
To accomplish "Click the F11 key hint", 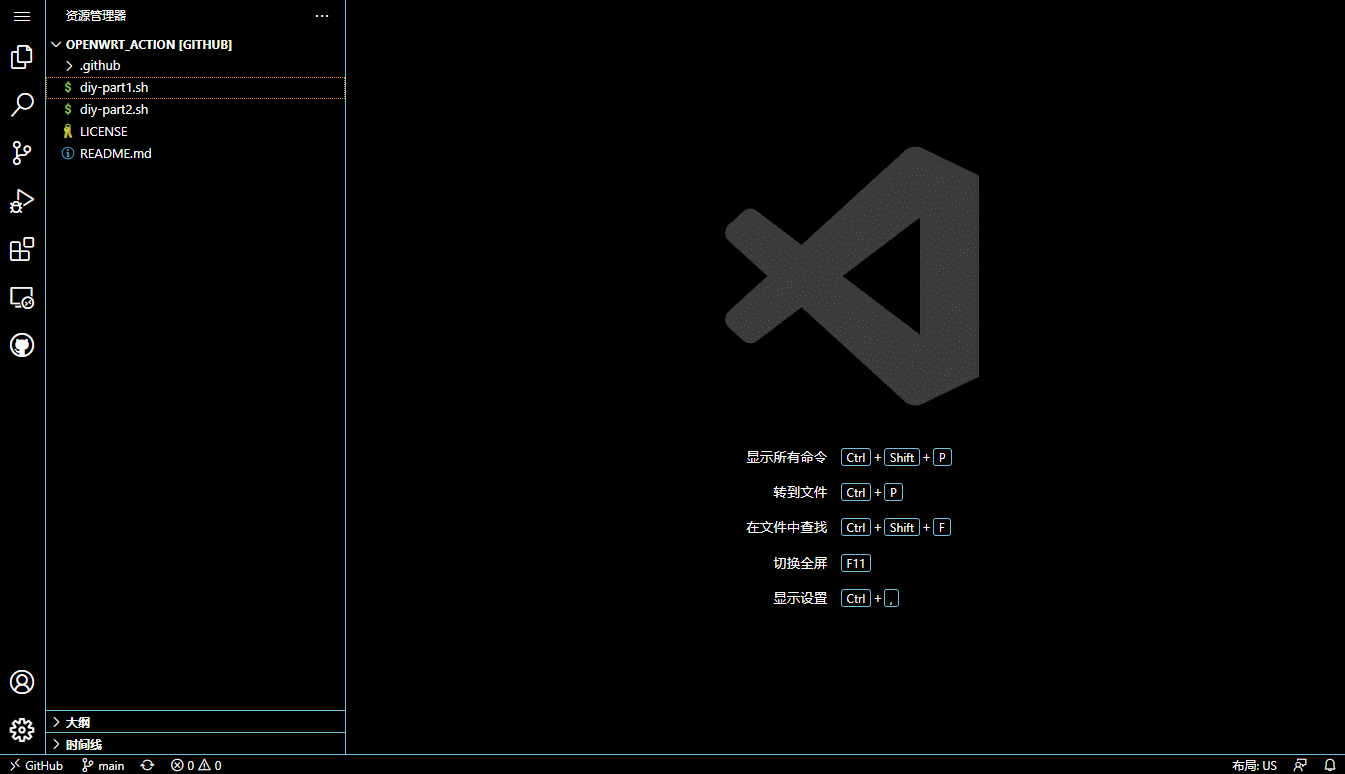I will [x=856, y=563].
